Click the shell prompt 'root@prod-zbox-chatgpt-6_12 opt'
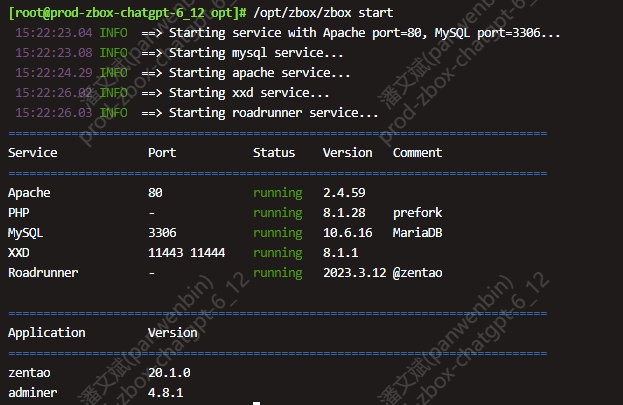The image size is (623, 405). pyautogui.click(x=126, y=13)
